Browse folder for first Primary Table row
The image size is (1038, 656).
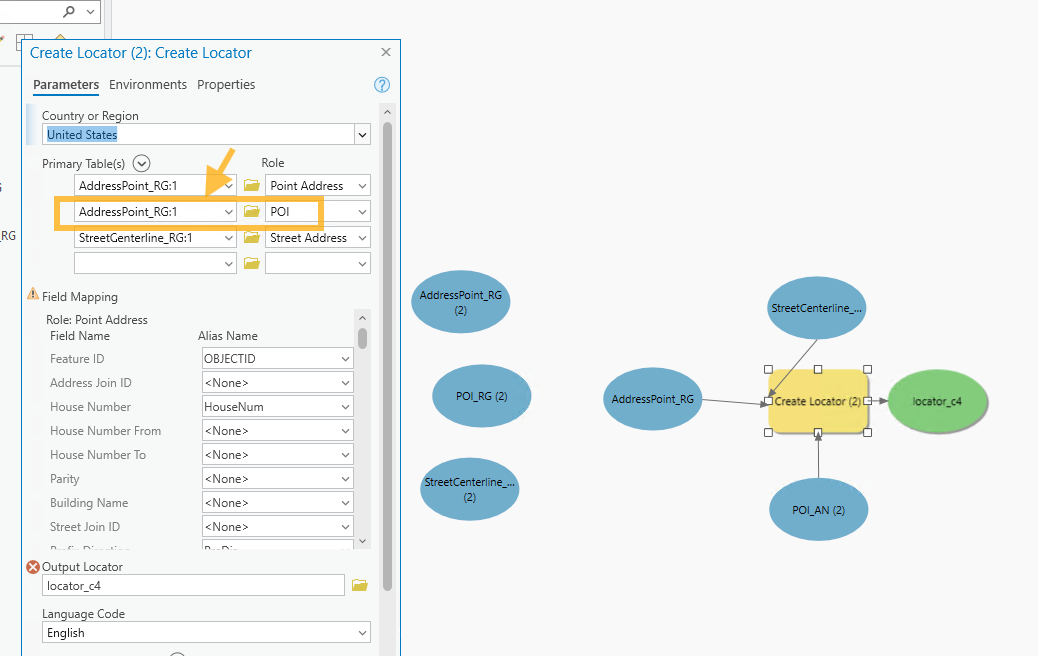(x=252, y=186)
